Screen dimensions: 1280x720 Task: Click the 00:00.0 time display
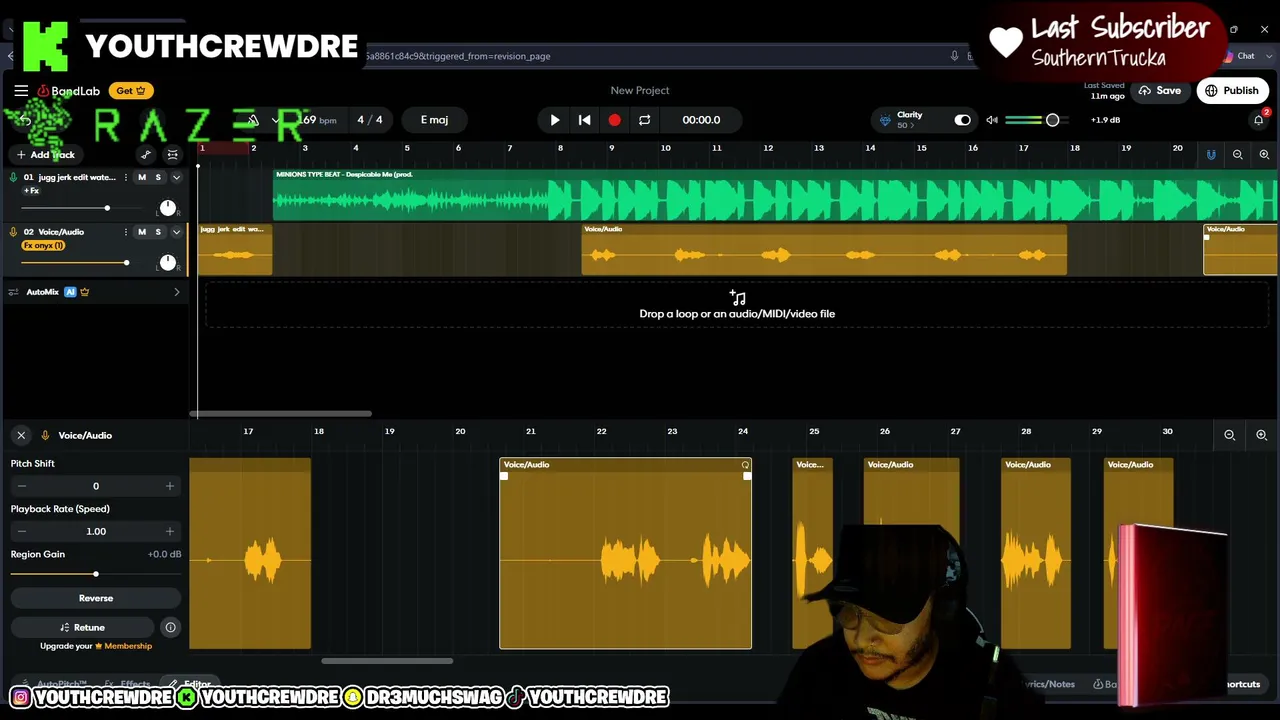(x=701, y=120)
